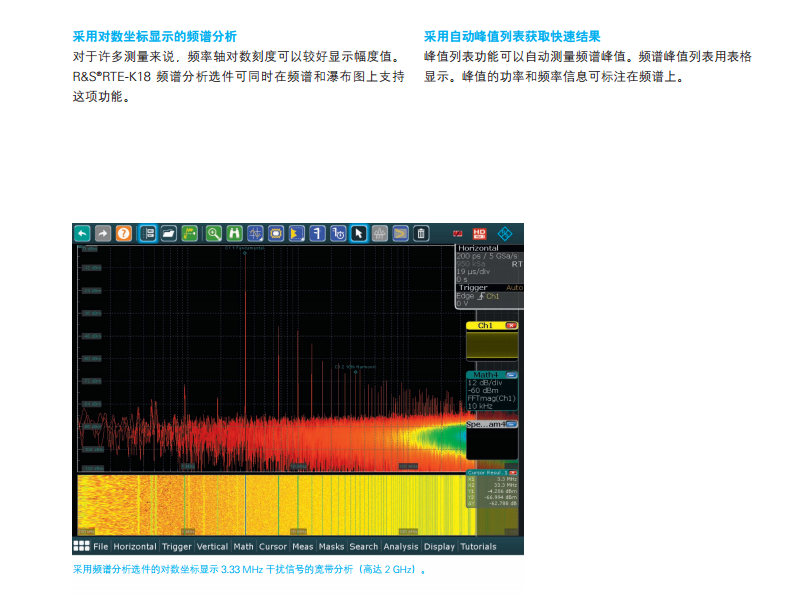Open the Search menu
Screen dimensions: 786x604
pyautogui.click(x=364, y=546)
